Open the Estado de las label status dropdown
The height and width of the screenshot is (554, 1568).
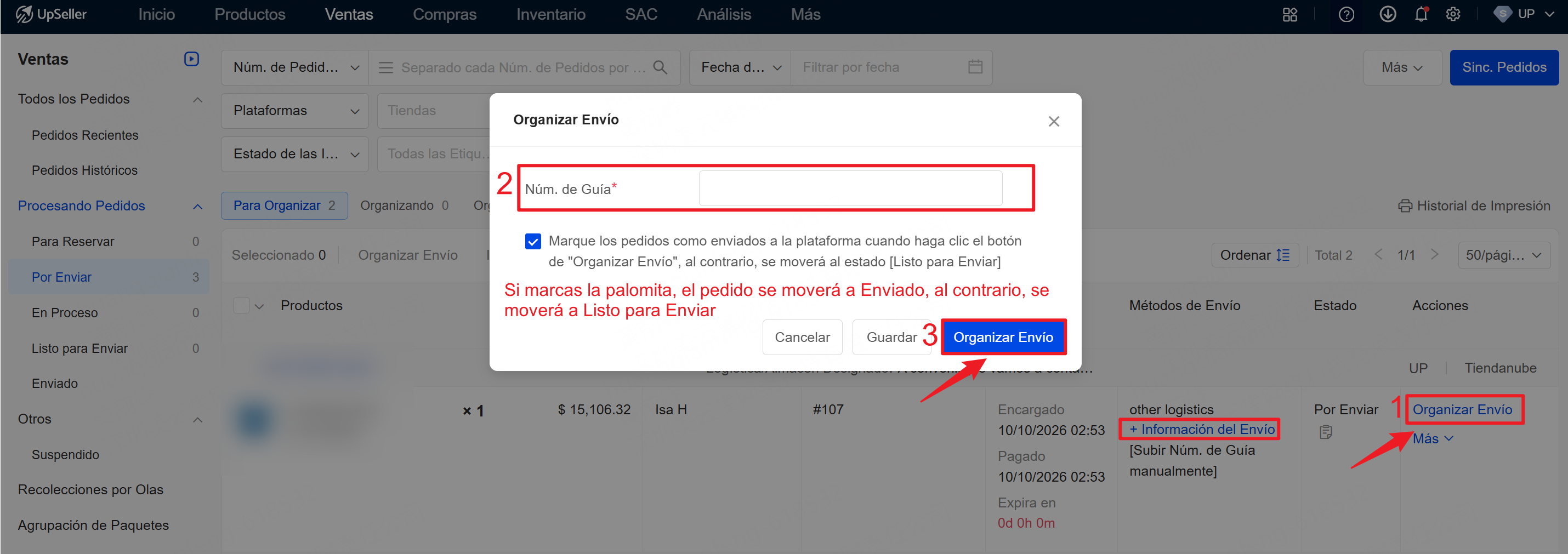click(294, 154)
